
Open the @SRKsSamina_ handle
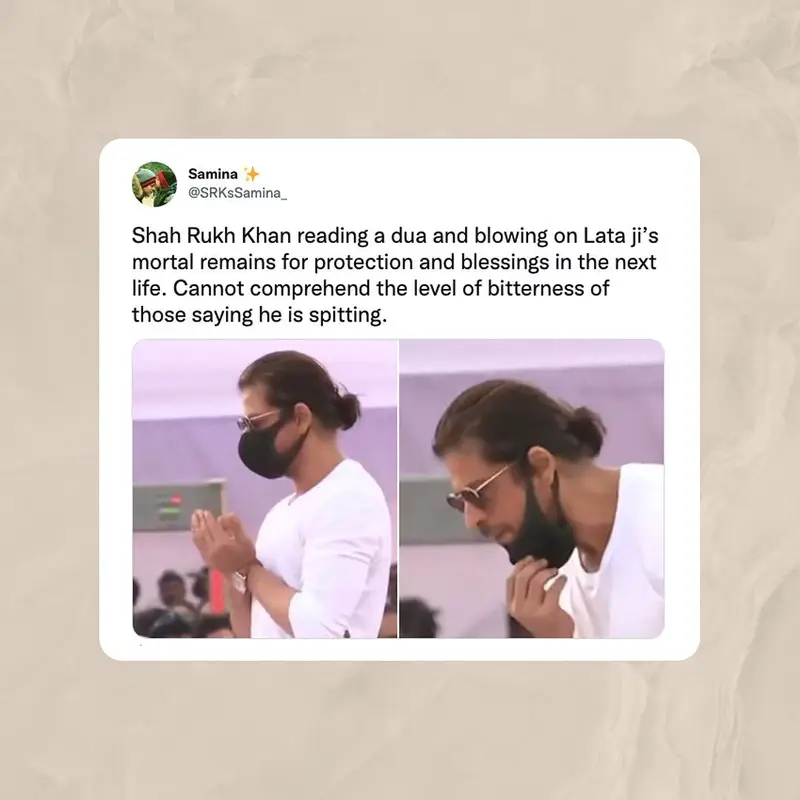[238, 193]
